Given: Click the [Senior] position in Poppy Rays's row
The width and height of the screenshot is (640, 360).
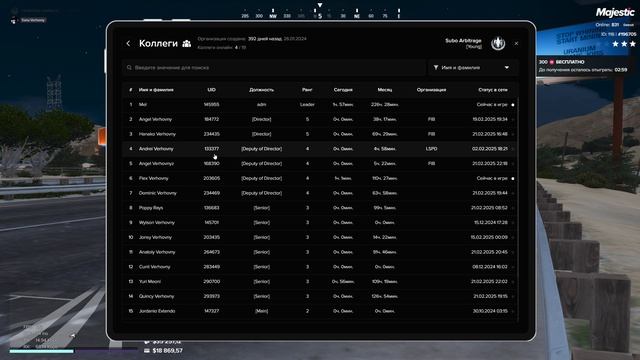Looking at the screenshot, I should click(261, 208).
